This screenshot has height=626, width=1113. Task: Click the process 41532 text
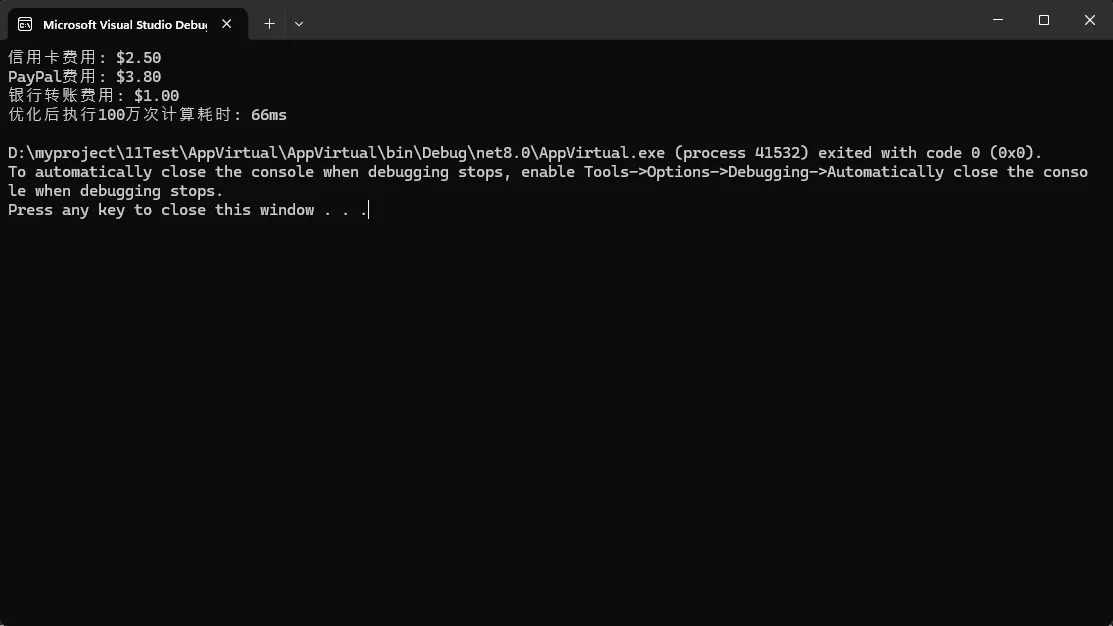pyautogui.click(x=743, y=153)
